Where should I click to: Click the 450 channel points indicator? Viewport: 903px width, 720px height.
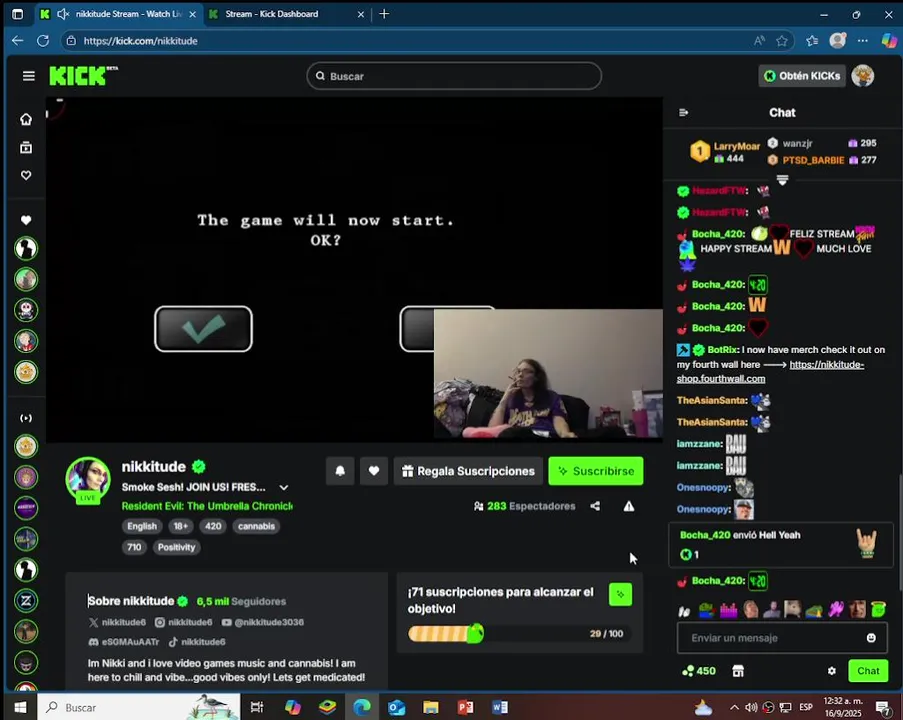click(x=699, y=670)
